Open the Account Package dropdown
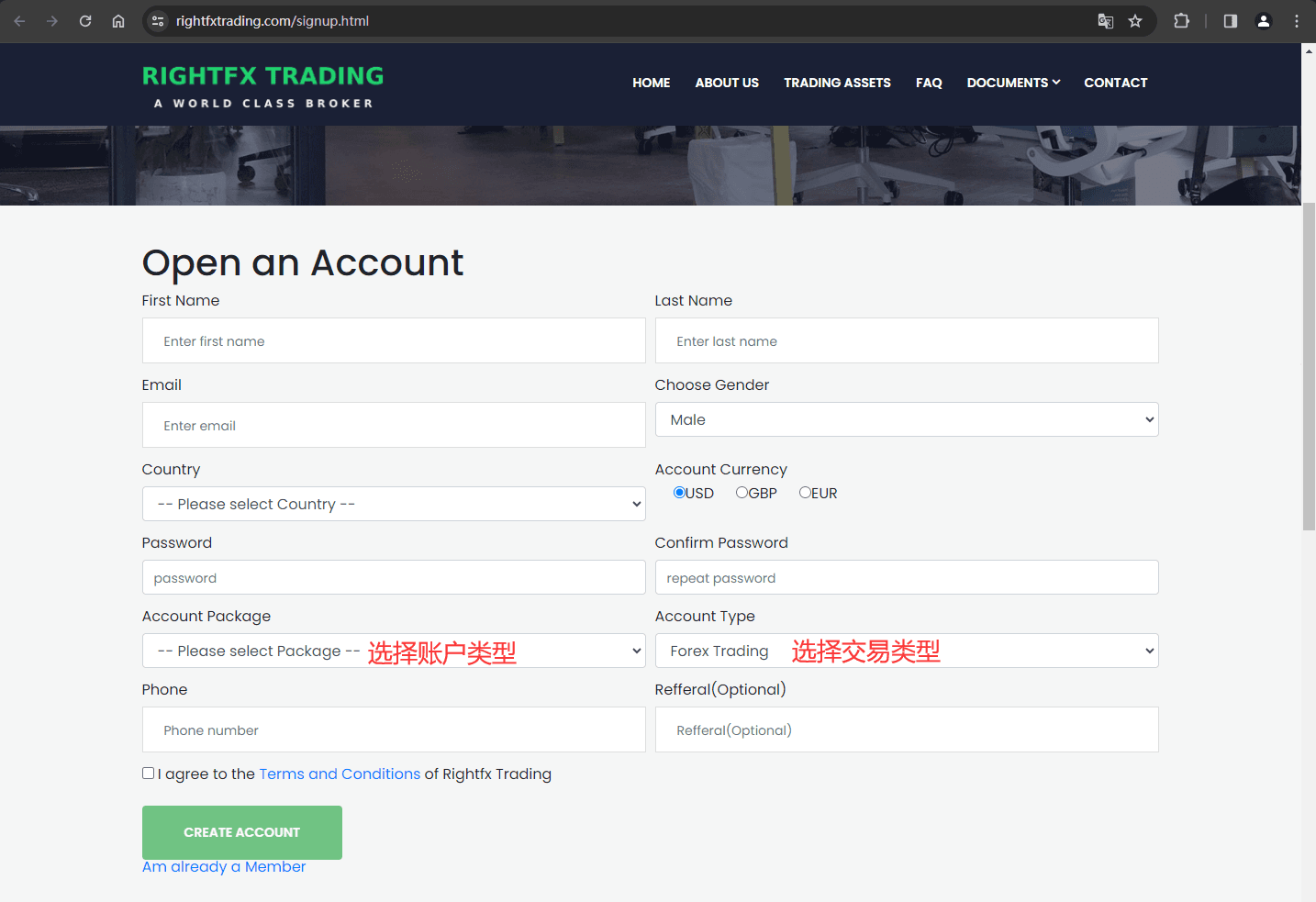The image size is (1316, 902). (394, 651)
